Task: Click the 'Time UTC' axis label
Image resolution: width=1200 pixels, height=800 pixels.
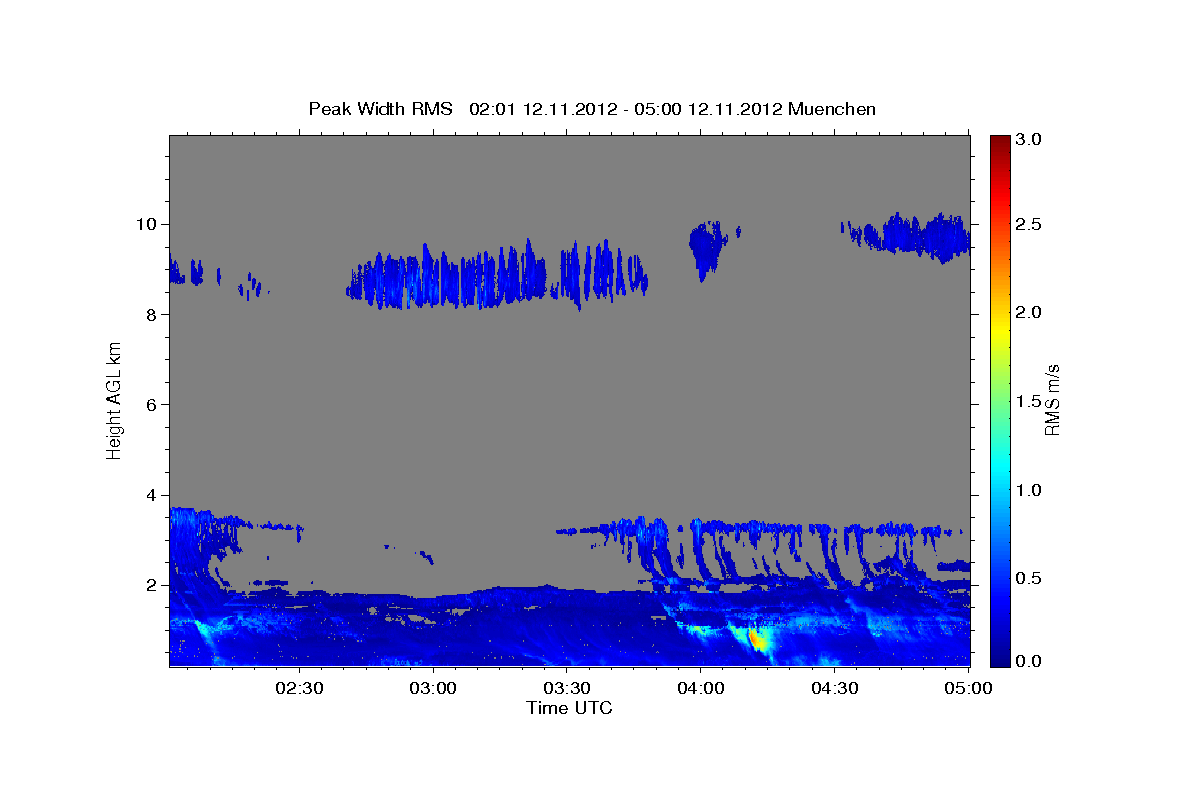Action: pos(569,708)
